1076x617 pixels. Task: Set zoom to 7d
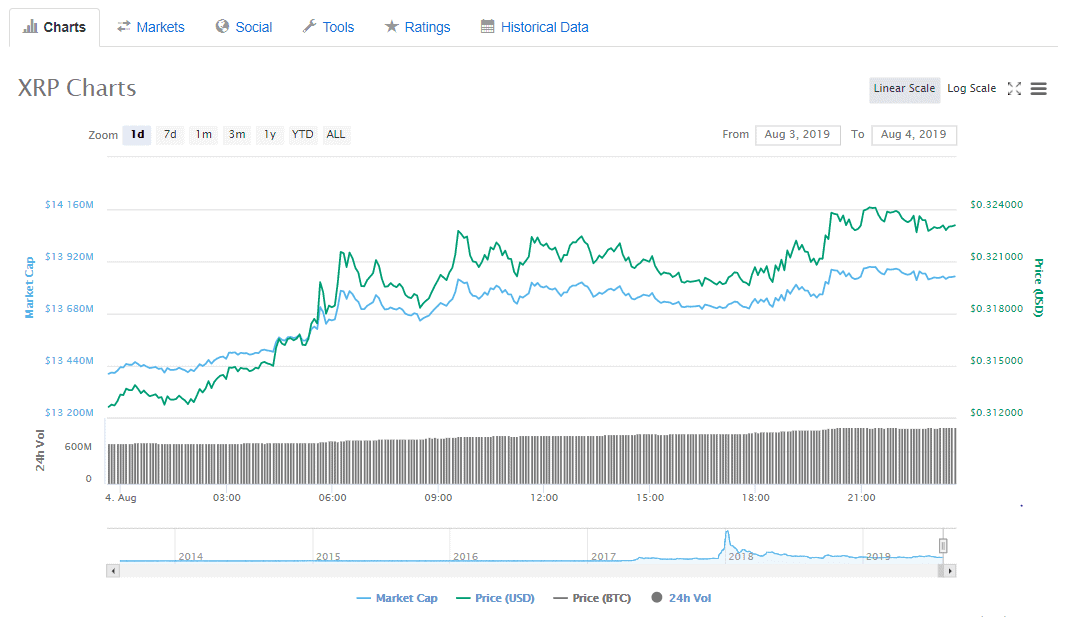click(170, 135)
